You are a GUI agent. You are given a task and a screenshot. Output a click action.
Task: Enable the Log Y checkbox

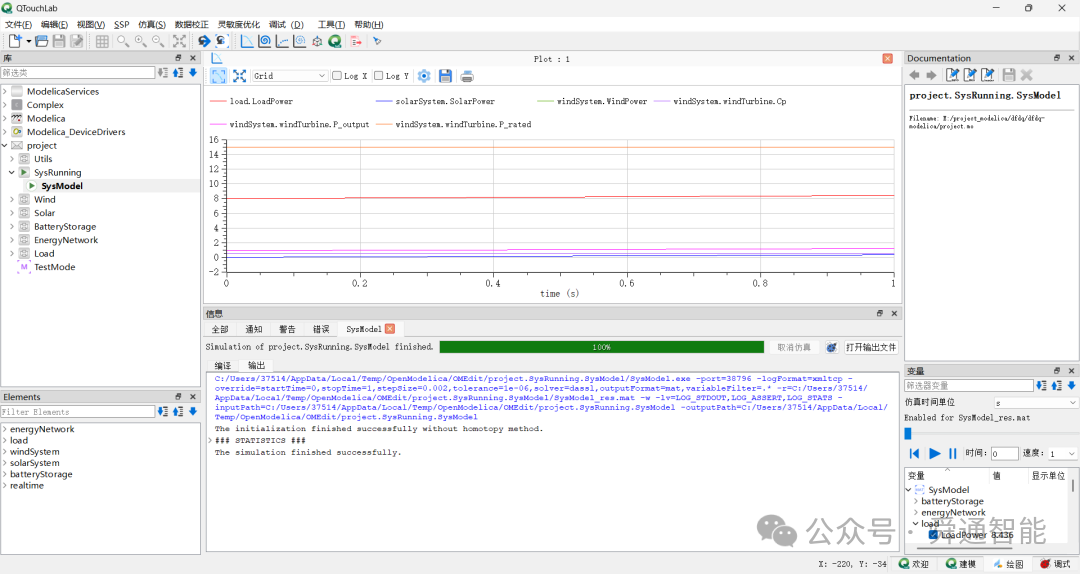tap(378, 76)
